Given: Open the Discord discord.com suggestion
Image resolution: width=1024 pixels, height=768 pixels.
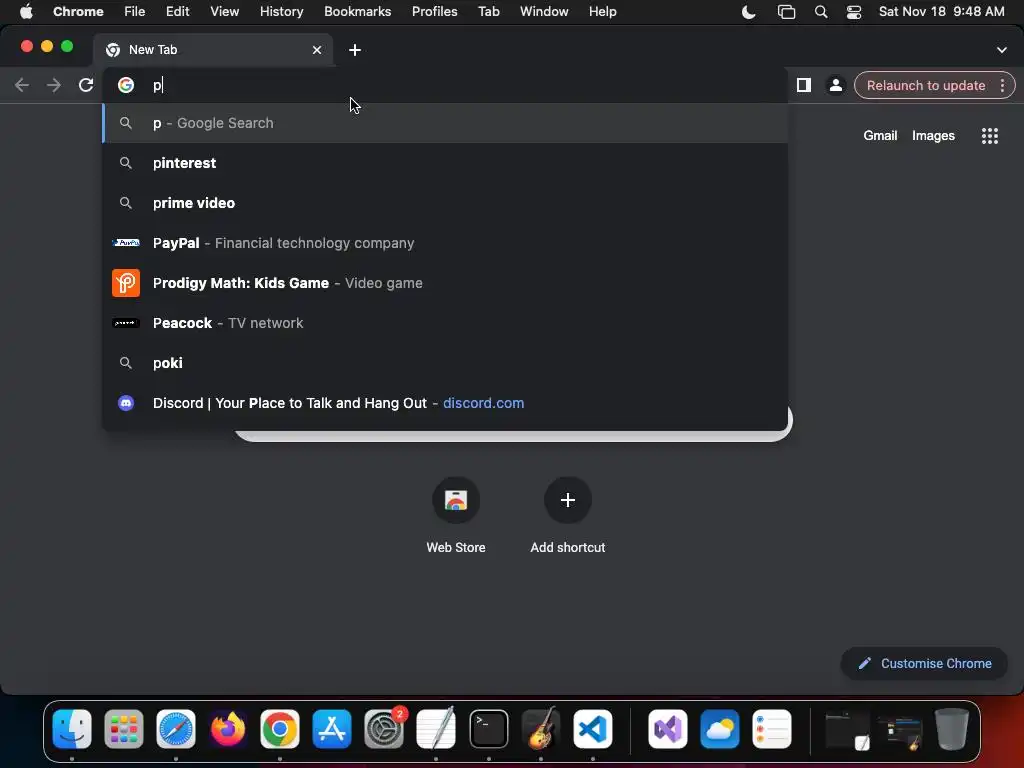Looking at the screenshot, I should point(445,403).
